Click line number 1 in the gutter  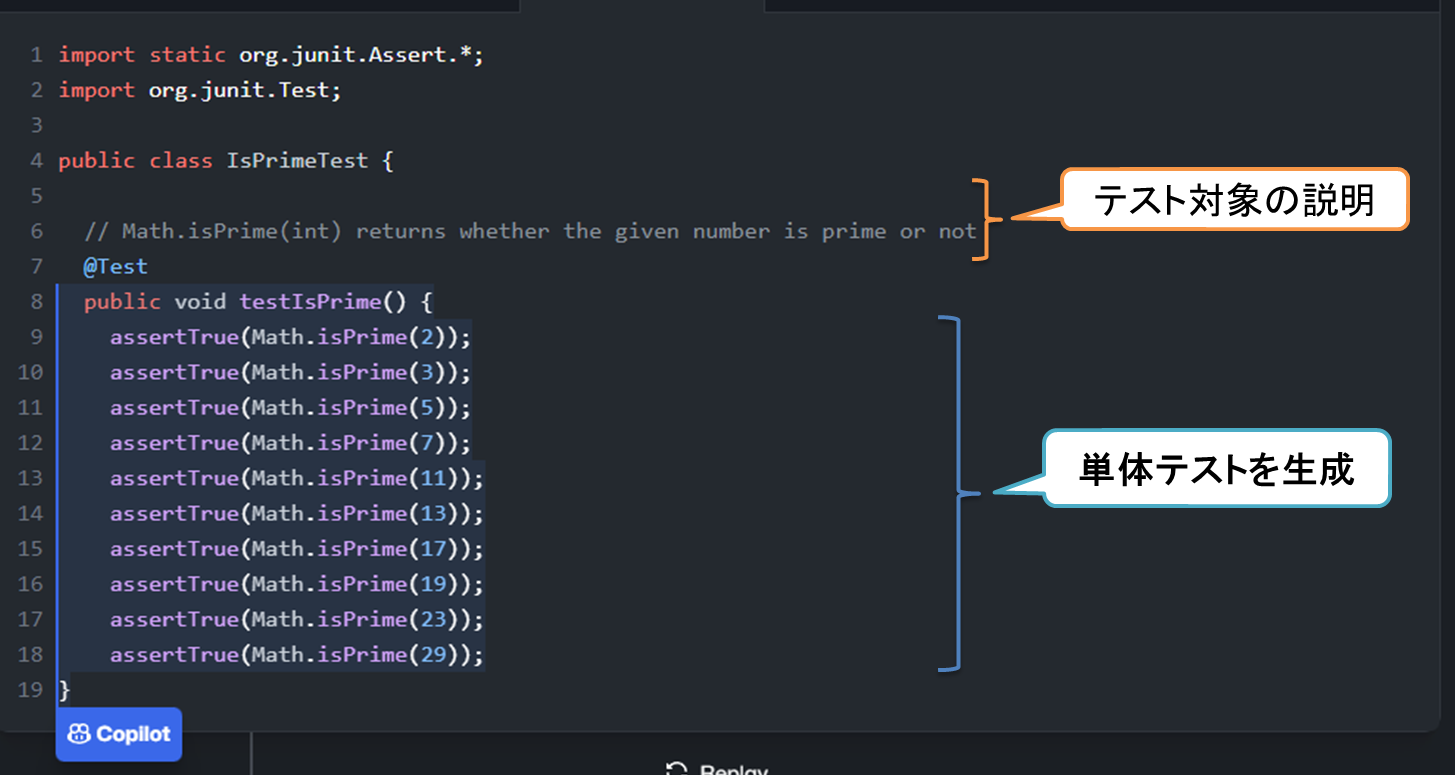click(x=36, y=55)
